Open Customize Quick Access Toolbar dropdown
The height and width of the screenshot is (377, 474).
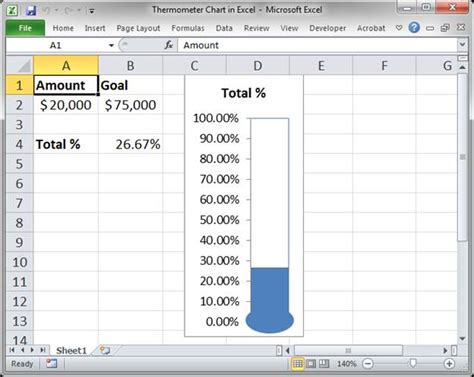point(92,11)
